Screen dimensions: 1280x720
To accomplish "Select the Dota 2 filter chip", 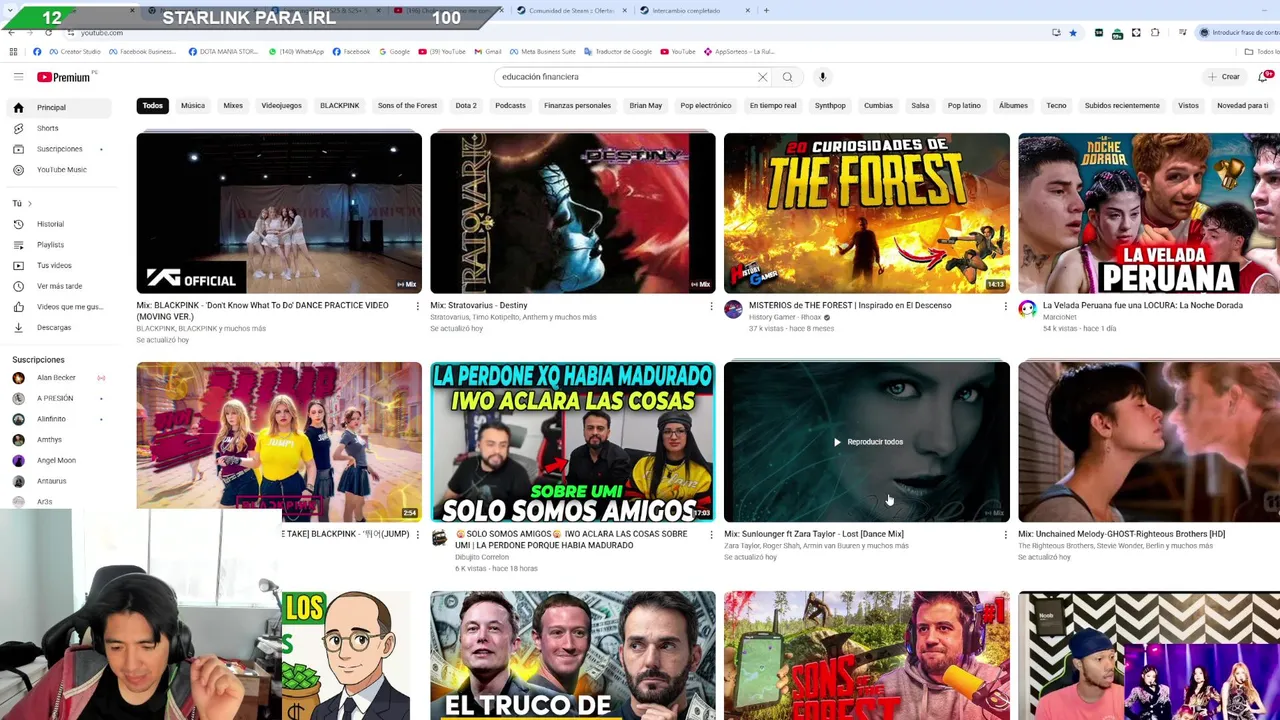I will 466,105.
